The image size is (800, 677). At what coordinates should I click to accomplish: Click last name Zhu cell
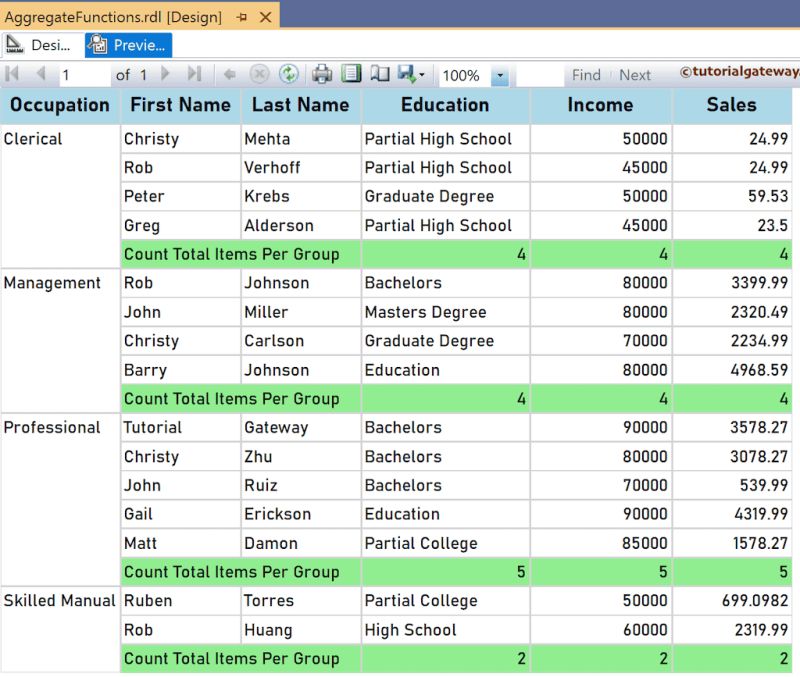[301, 457]
